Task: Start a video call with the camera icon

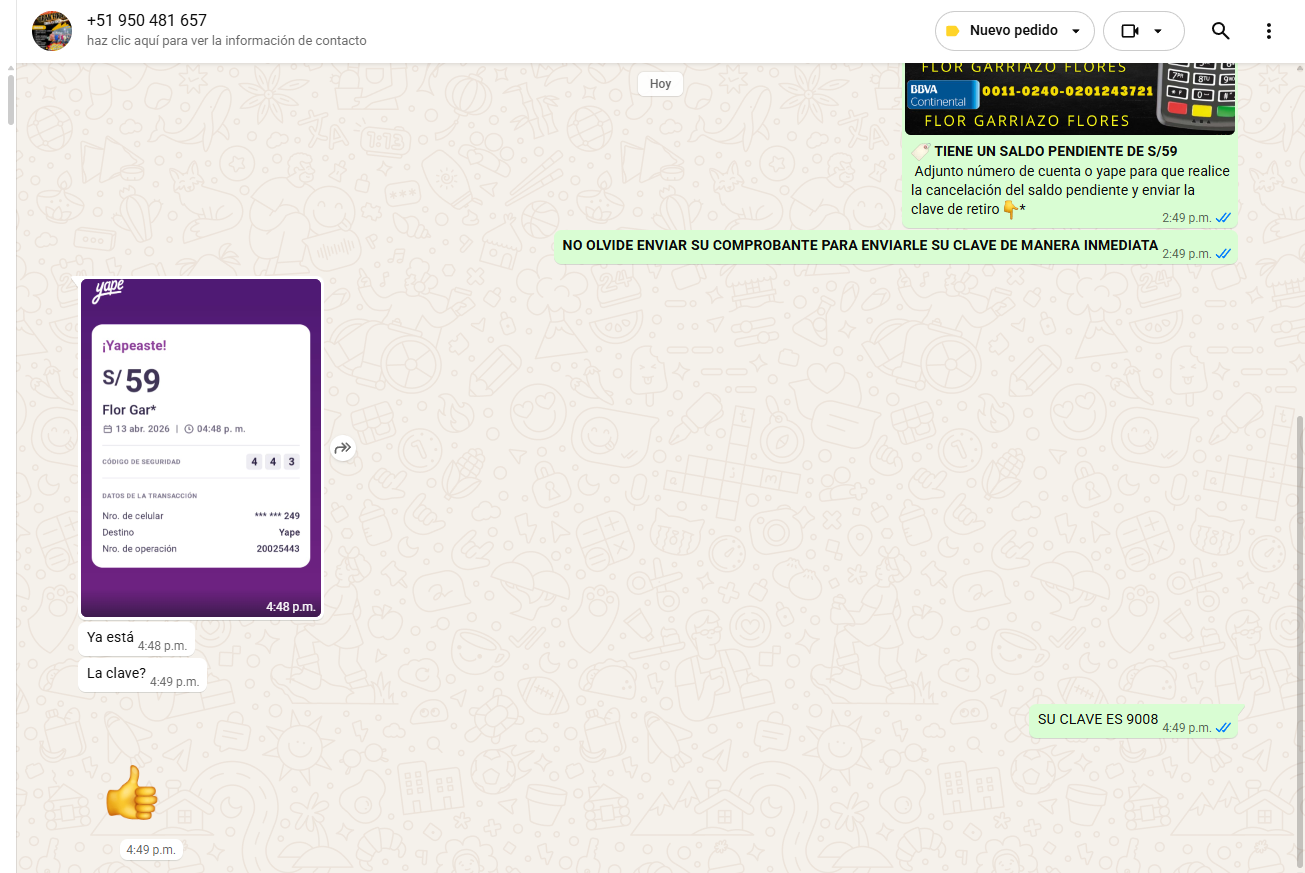Action: click(1130, 31)
